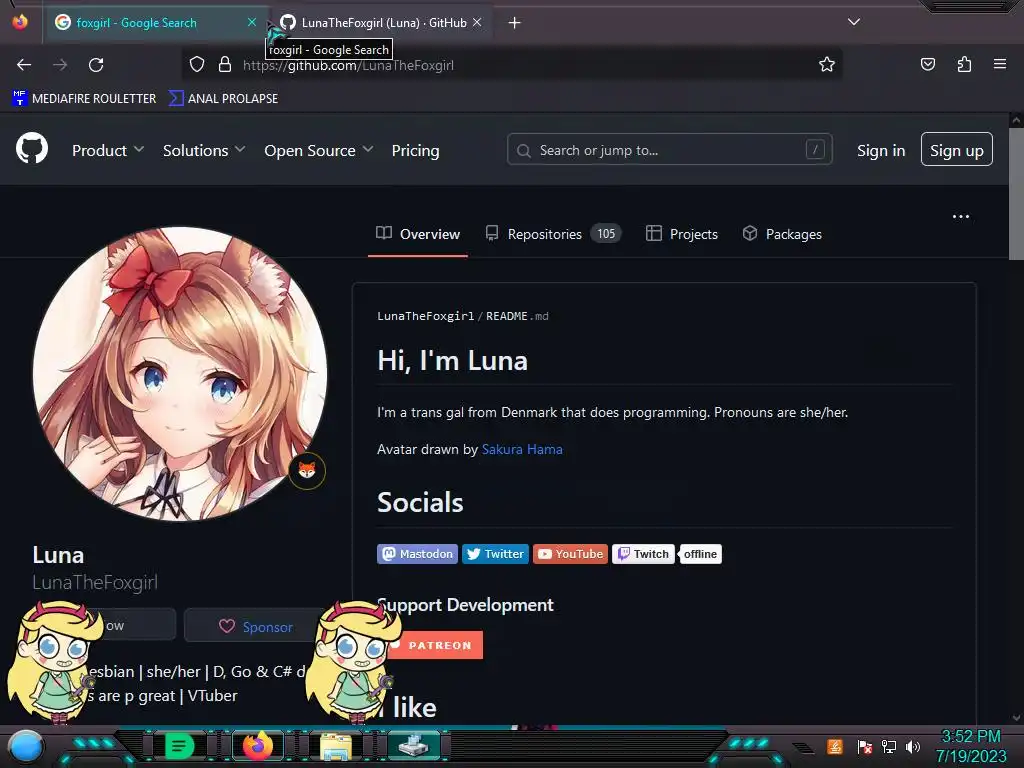Click the orange Java tray icon
The image size is (1024, 768).
pos(835,746)
